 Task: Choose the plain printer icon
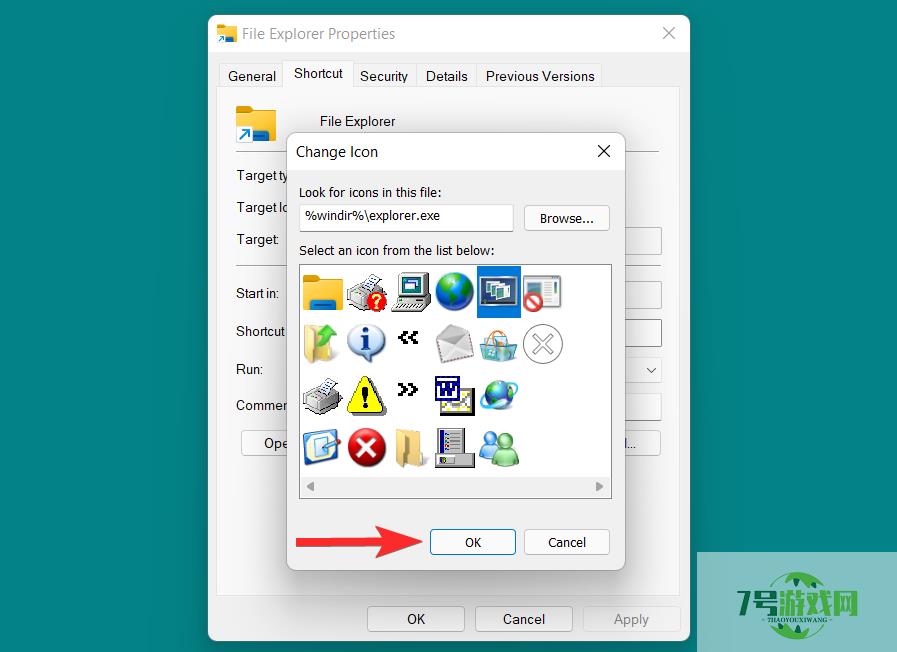click(x=323, y=396)
